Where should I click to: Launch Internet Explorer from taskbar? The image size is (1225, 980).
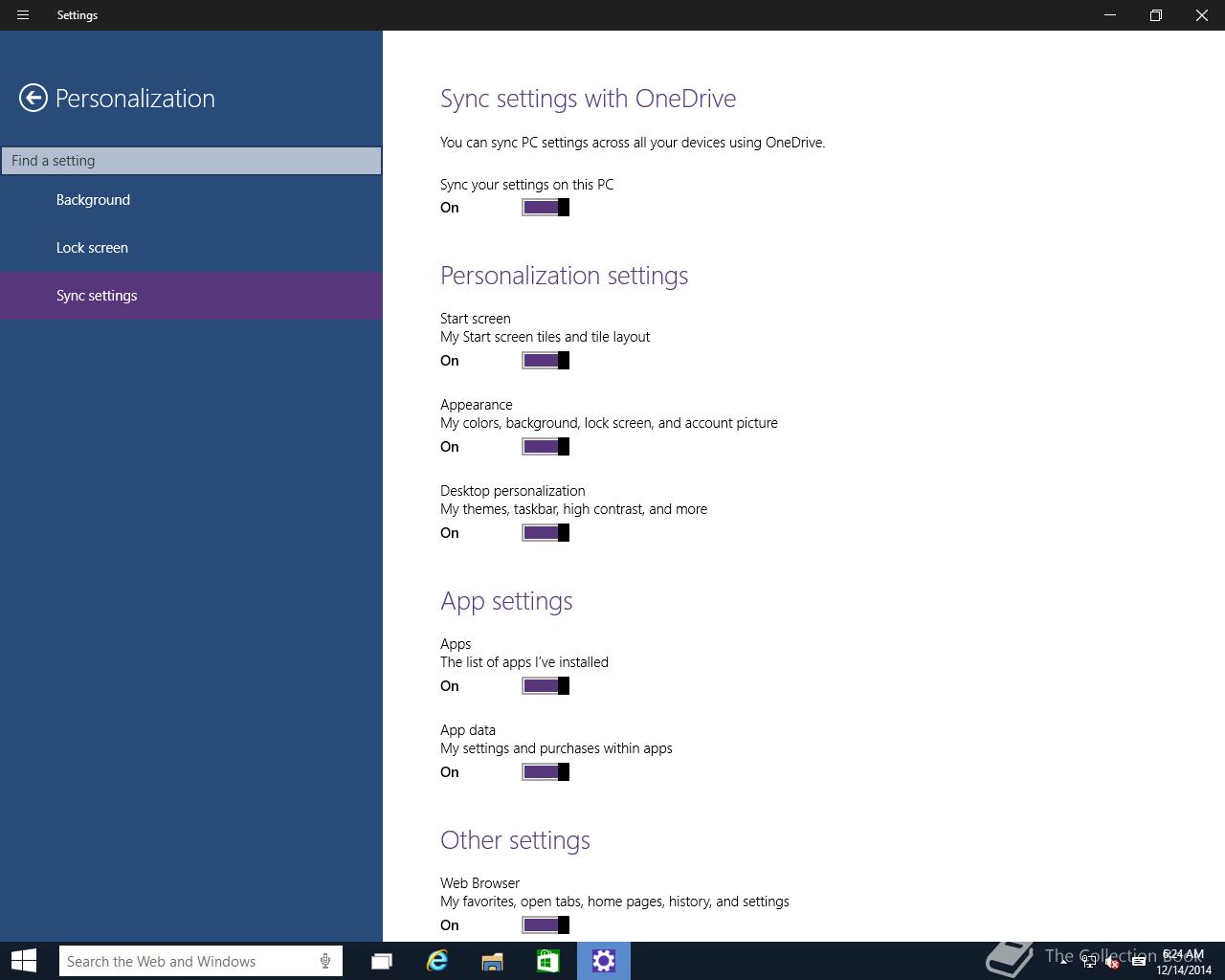(437, 961)
